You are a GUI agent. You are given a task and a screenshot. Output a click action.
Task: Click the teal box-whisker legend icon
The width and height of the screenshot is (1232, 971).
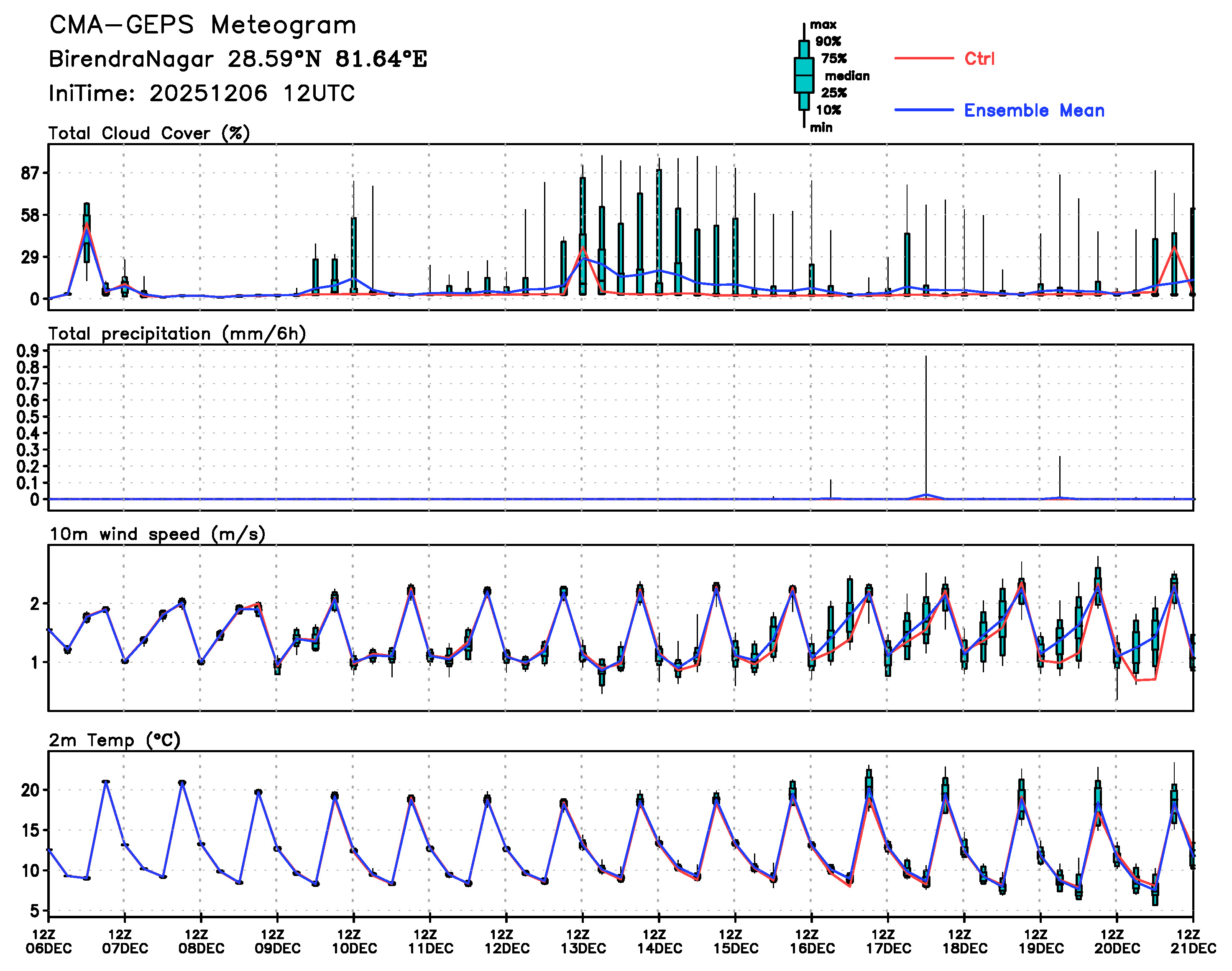point(803,75)
